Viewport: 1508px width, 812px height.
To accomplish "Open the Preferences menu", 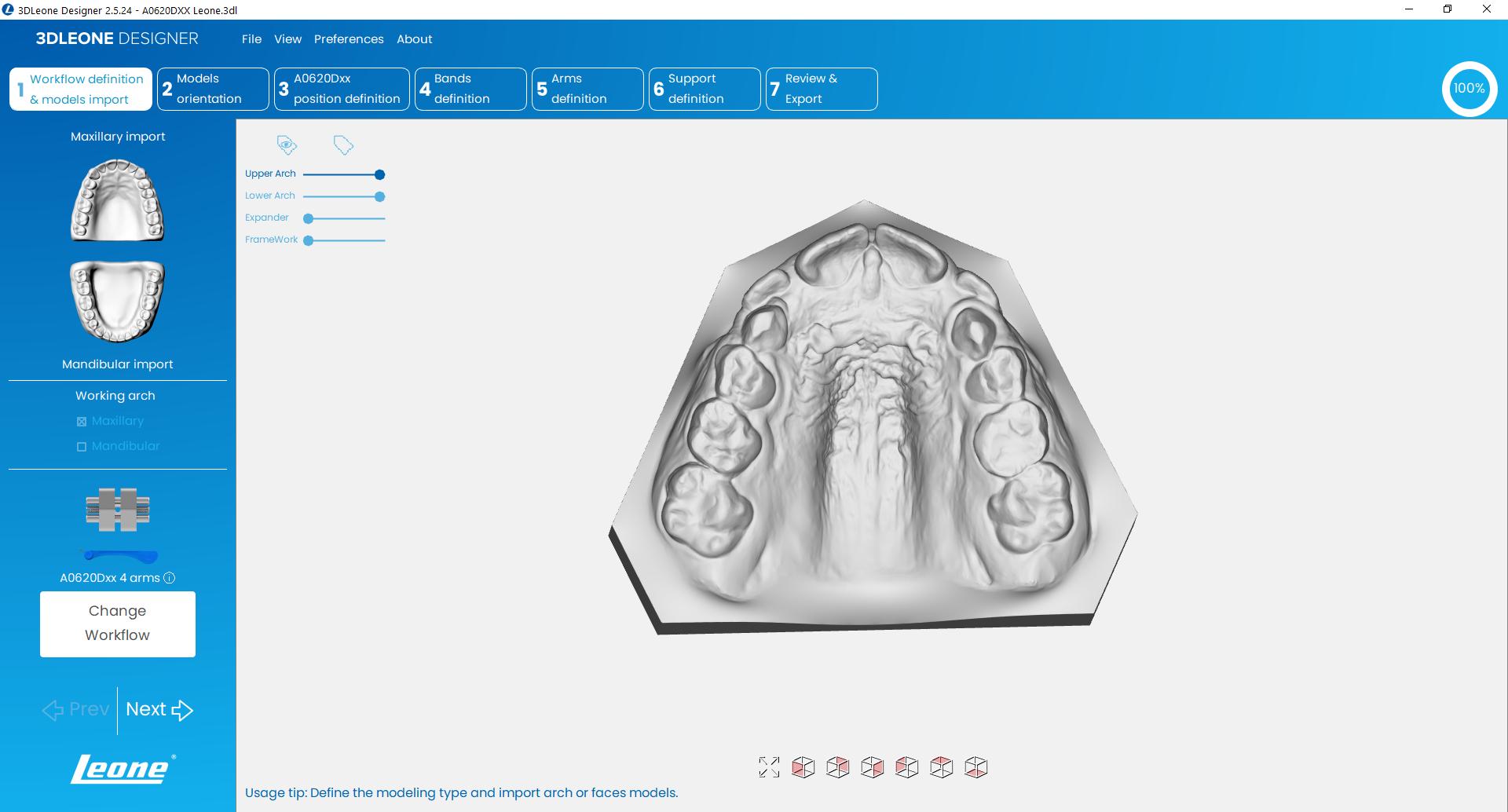I will 349,39.
